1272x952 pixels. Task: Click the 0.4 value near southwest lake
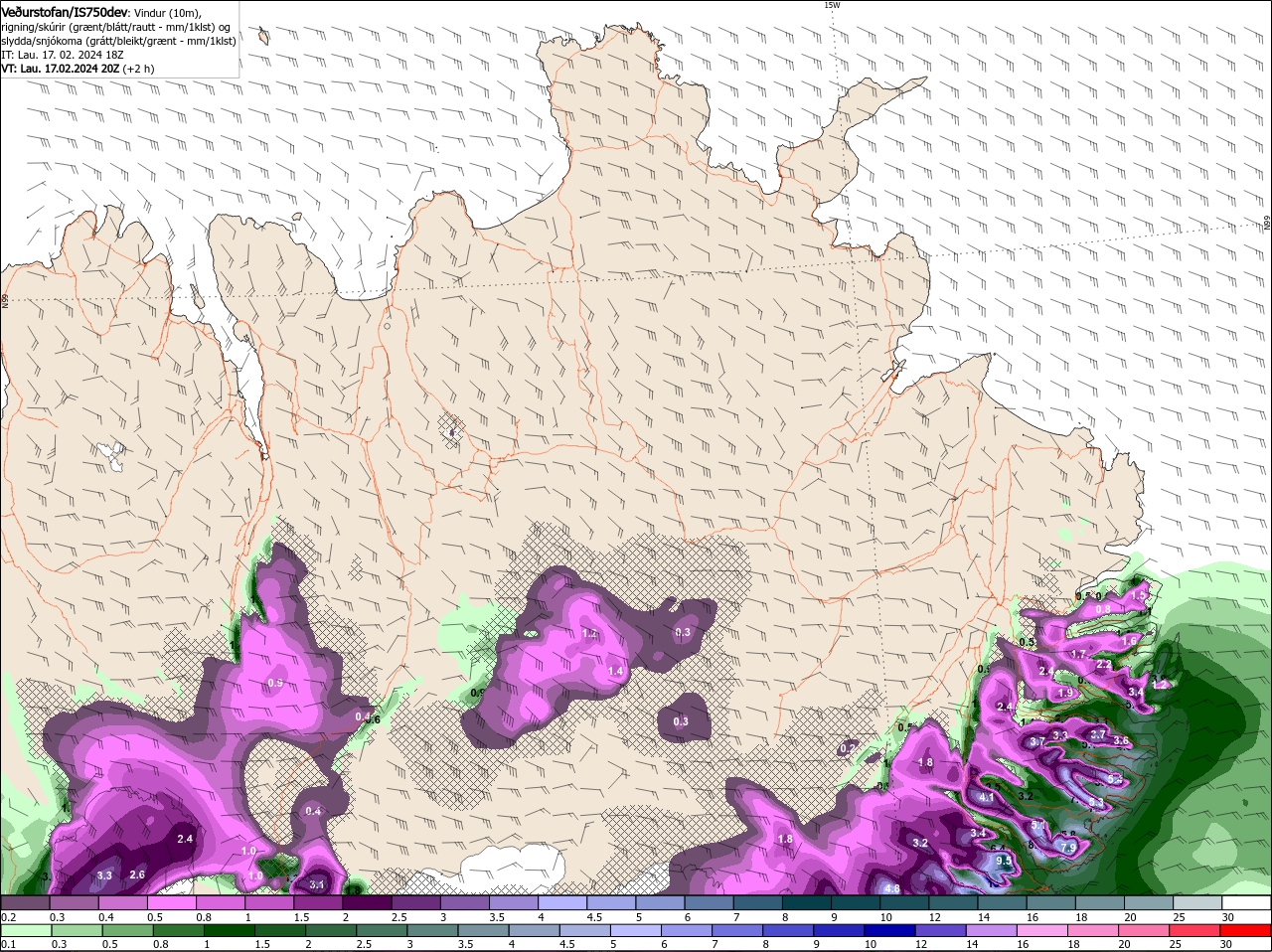point(313,812)
